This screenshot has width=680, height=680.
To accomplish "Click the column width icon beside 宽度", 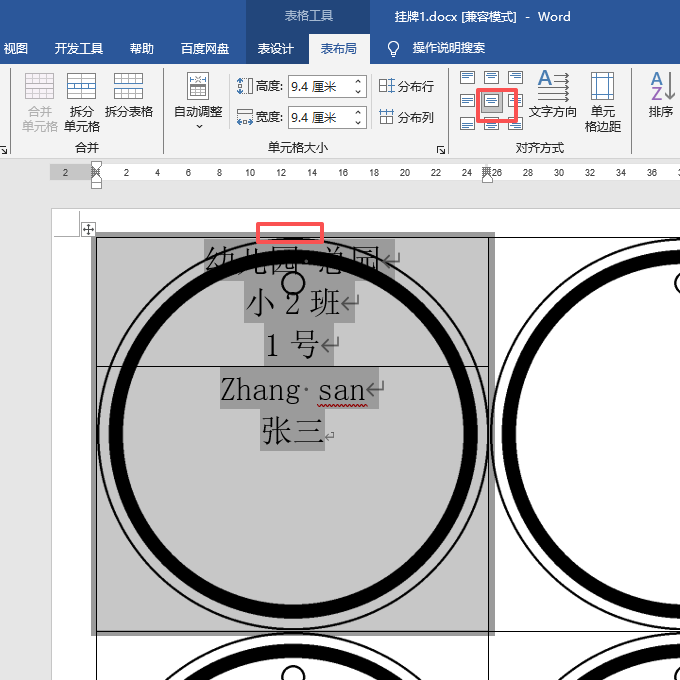I will click(245, 117).
